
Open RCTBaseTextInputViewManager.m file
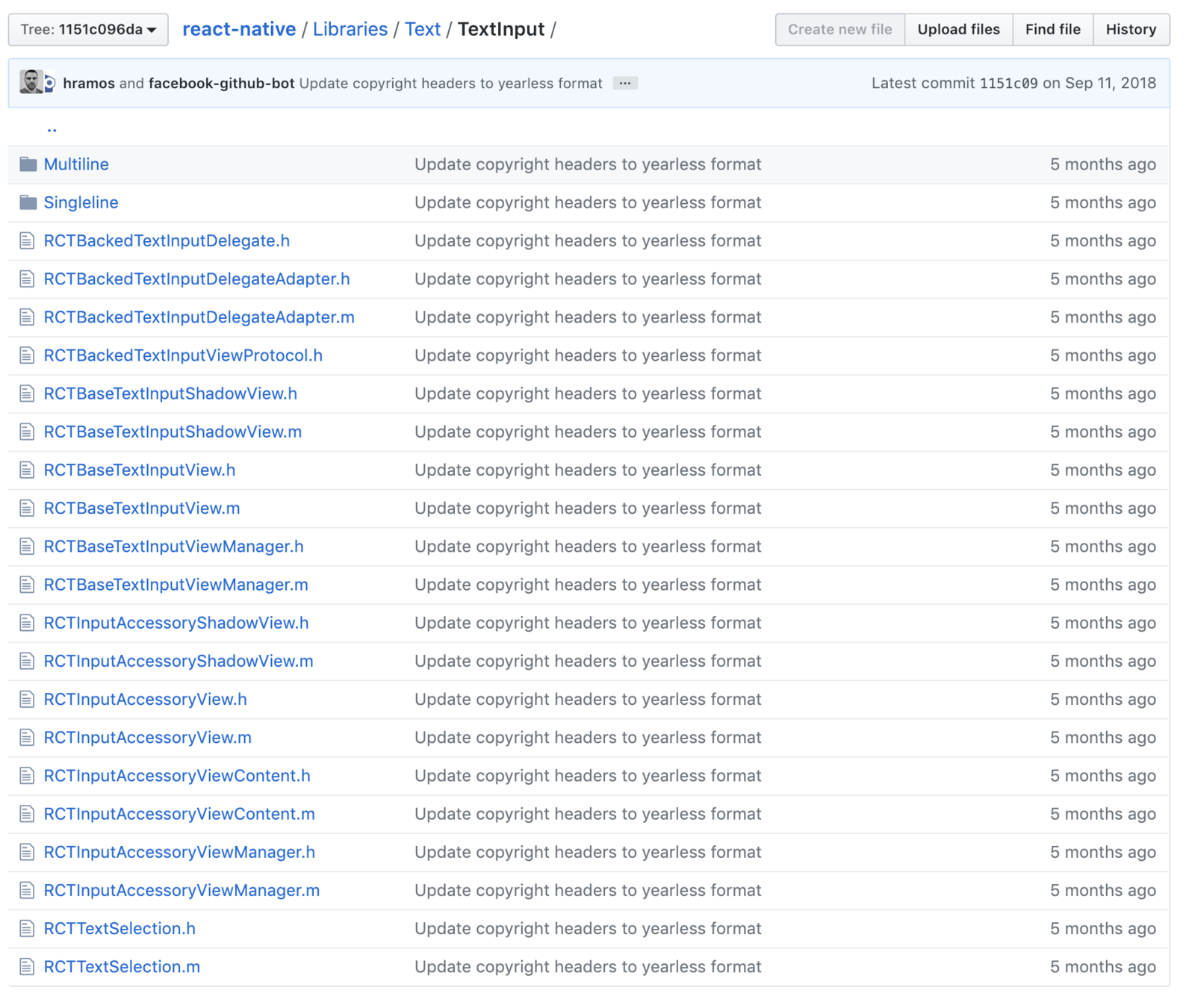click(176, 585)
